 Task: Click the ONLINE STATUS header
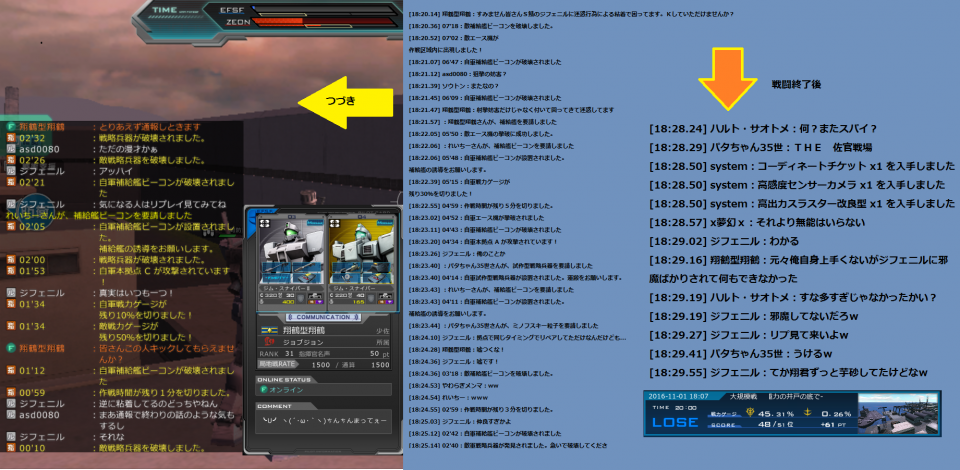point(284,379)
